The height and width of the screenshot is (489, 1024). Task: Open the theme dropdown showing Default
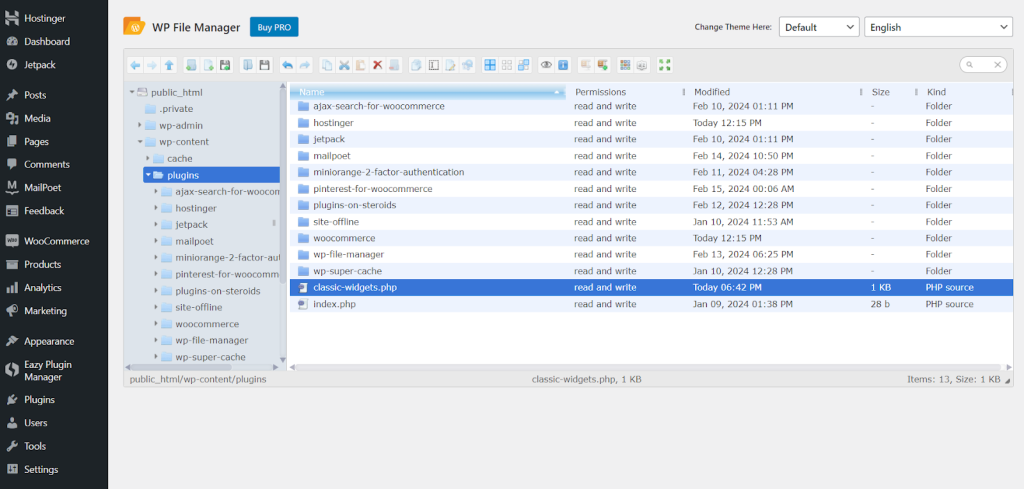(819, 27)
